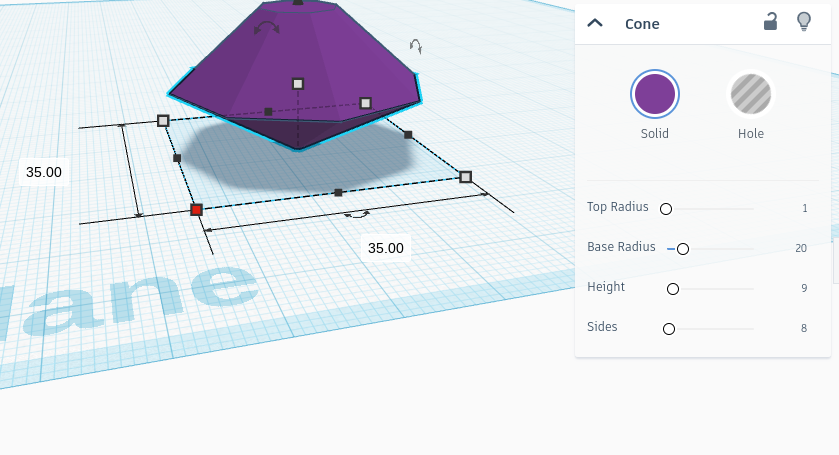The width and height of the screenshot is (839, 455).
Task: Toggle the light bulb visibility icon
Action: tap(804, 22)
